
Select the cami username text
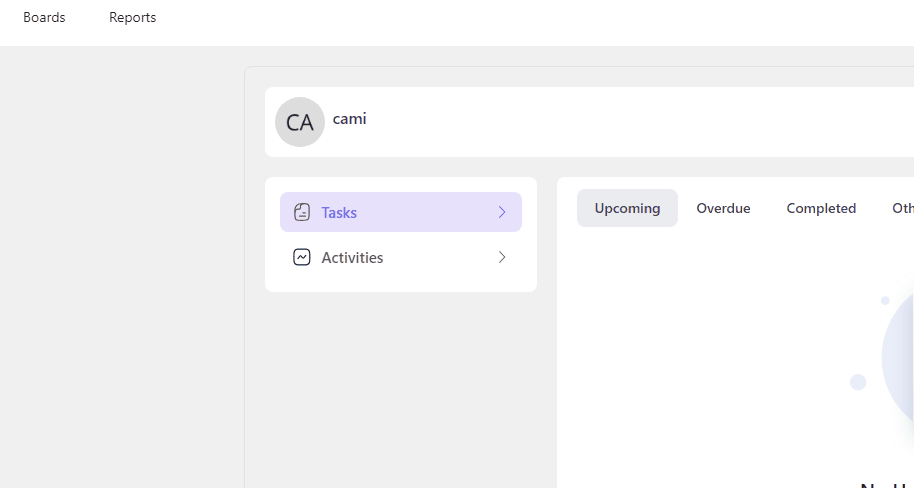click(x=349, y=119)
